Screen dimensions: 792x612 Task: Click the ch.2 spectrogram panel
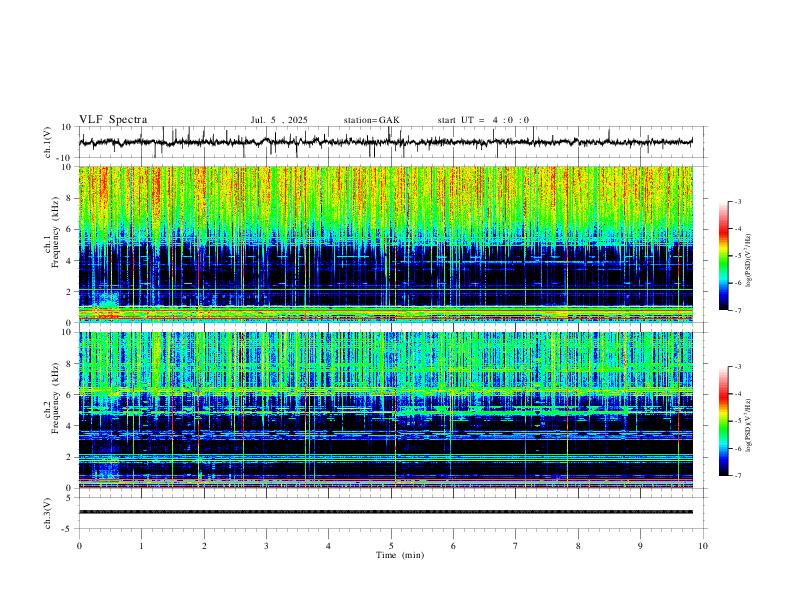(x=385, y=410)
